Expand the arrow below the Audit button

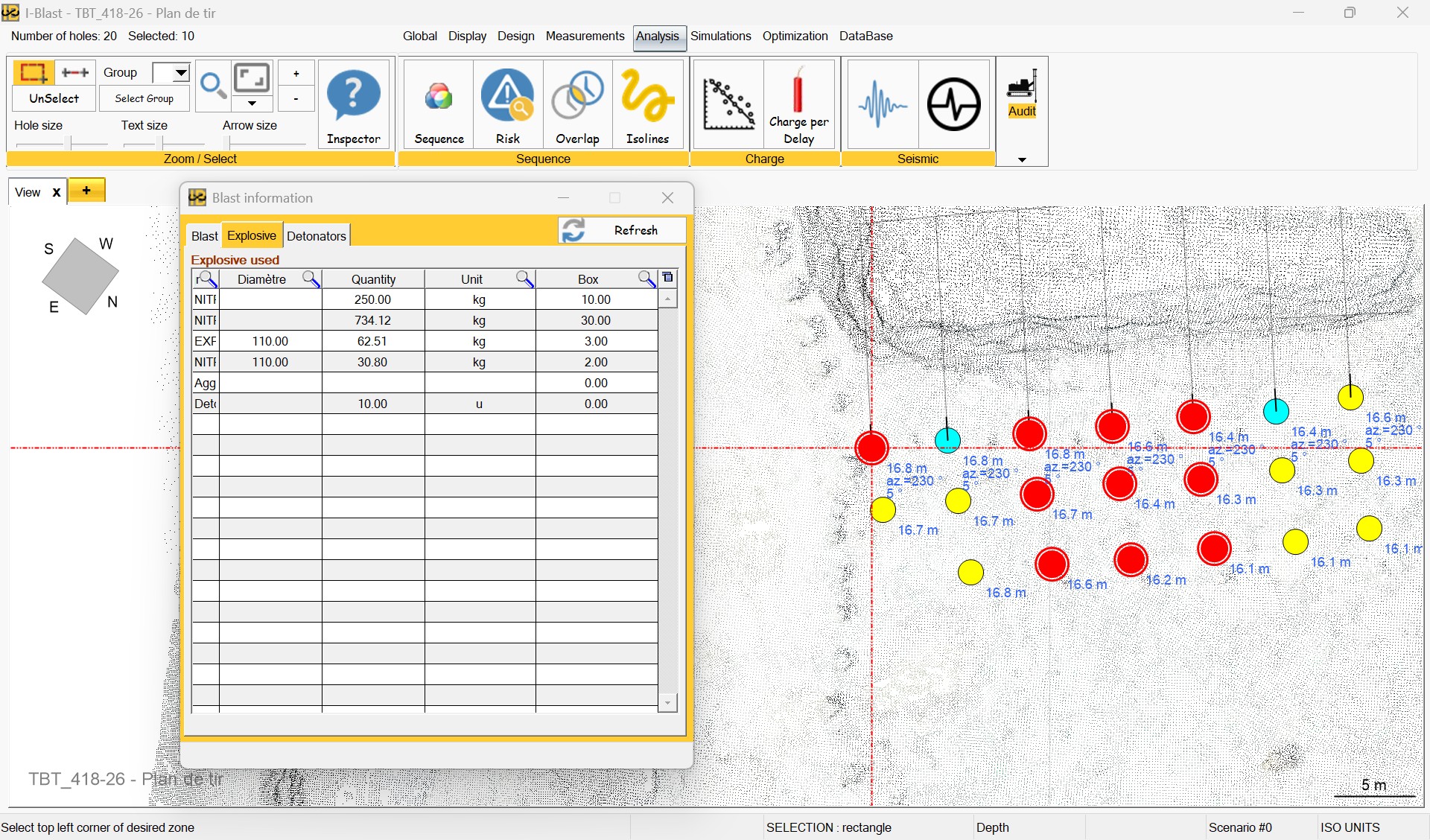(x=1022, y=159)
